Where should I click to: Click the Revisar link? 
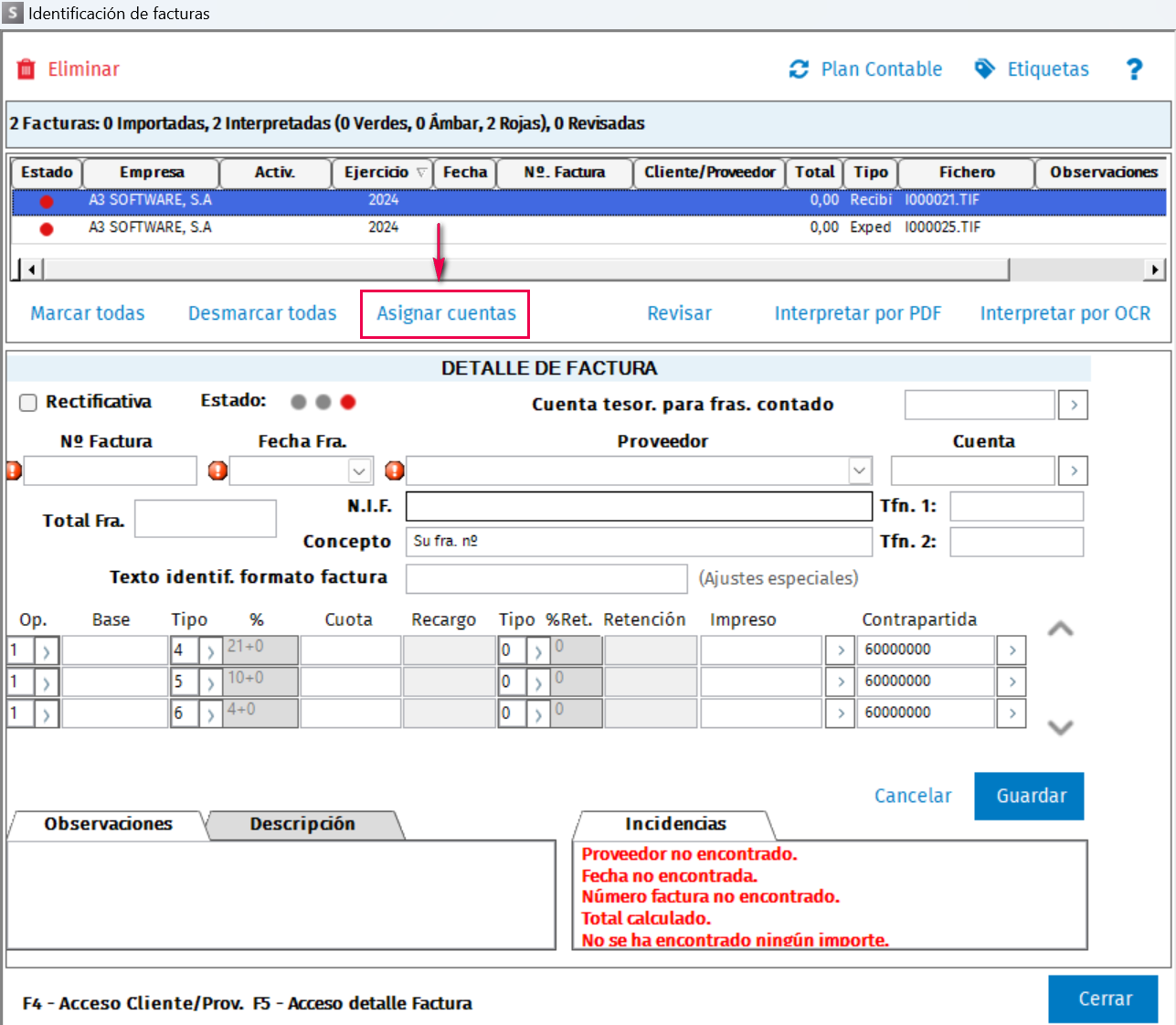[679, 313]
